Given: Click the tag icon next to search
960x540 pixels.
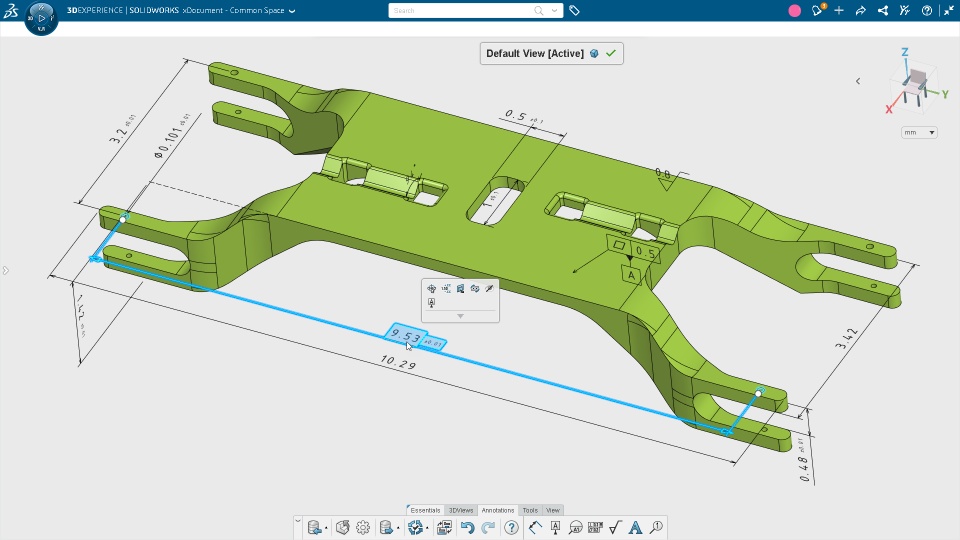Looking at the screenshot, I should [x=574, y=10].
